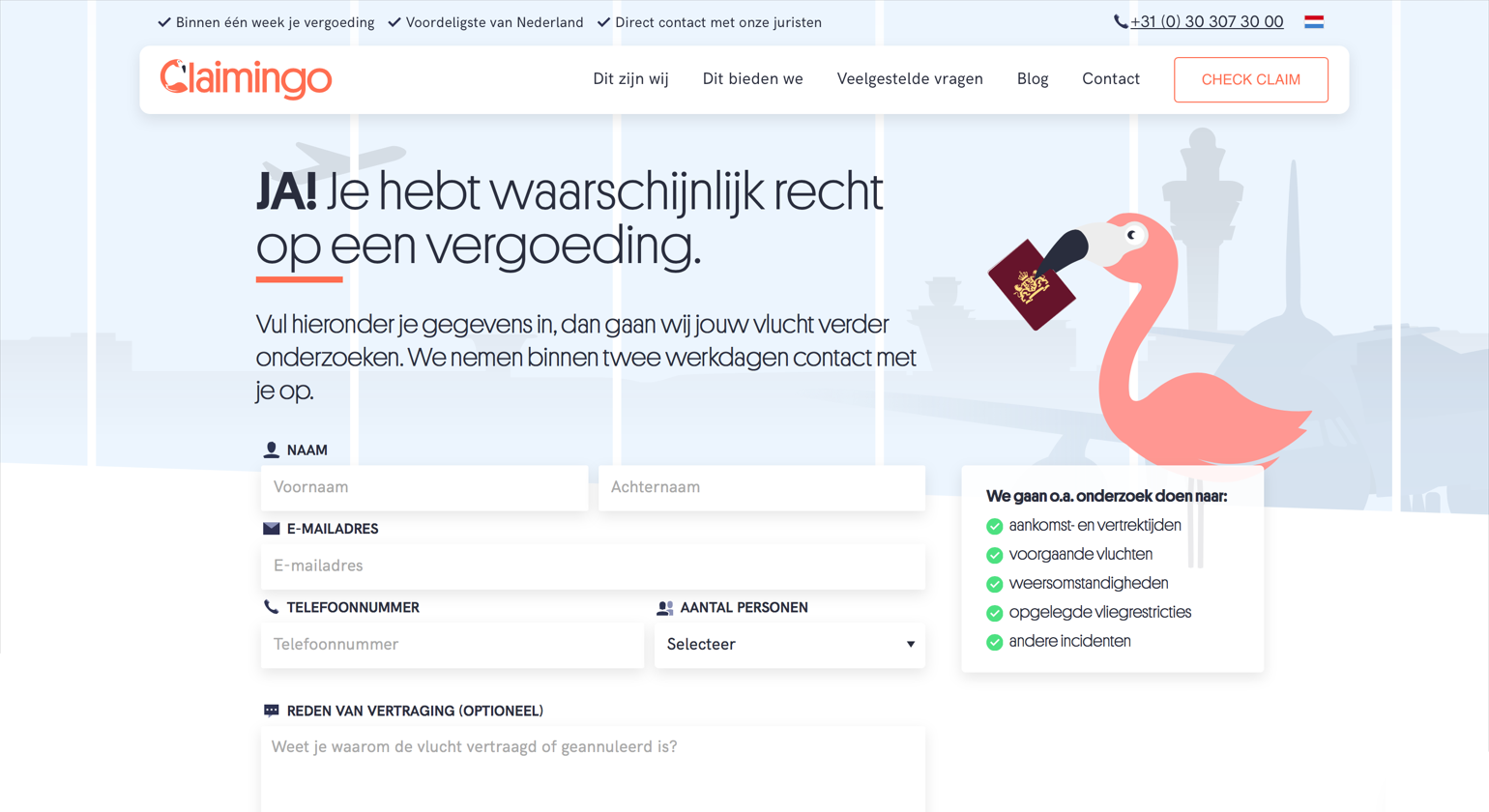Click the 'andere incidenten' list text
Viewport: 1489px width, 812px height.
click(1070, 642)
